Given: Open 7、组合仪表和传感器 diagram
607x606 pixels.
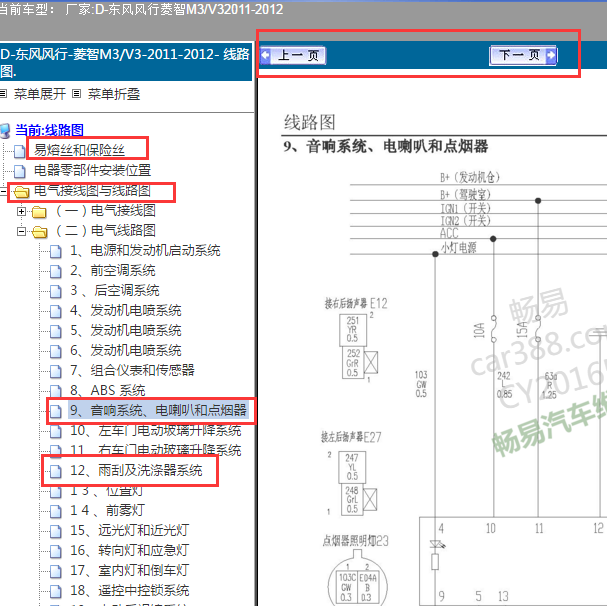Looking at the screenshot, I should [x=132, y=371].
